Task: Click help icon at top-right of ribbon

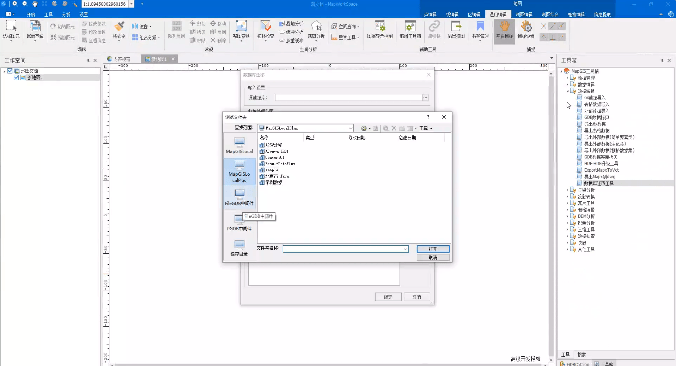Action: (x=671, y=14)
